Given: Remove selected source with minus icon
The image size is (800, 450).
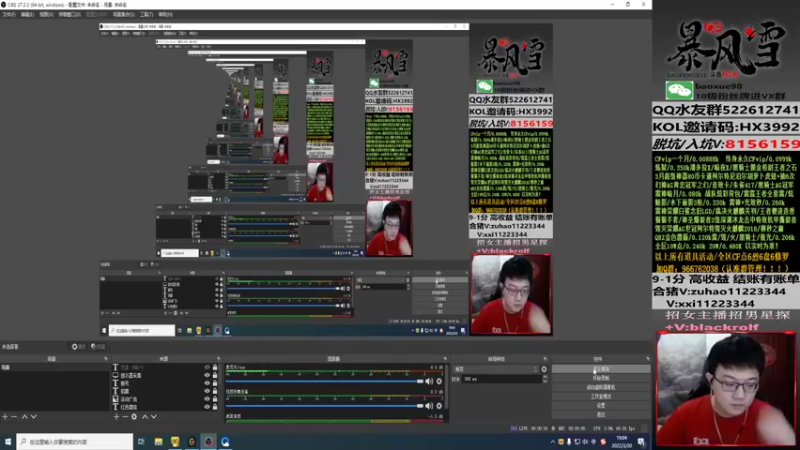Looking at the screenshot, I should point(125,417).
